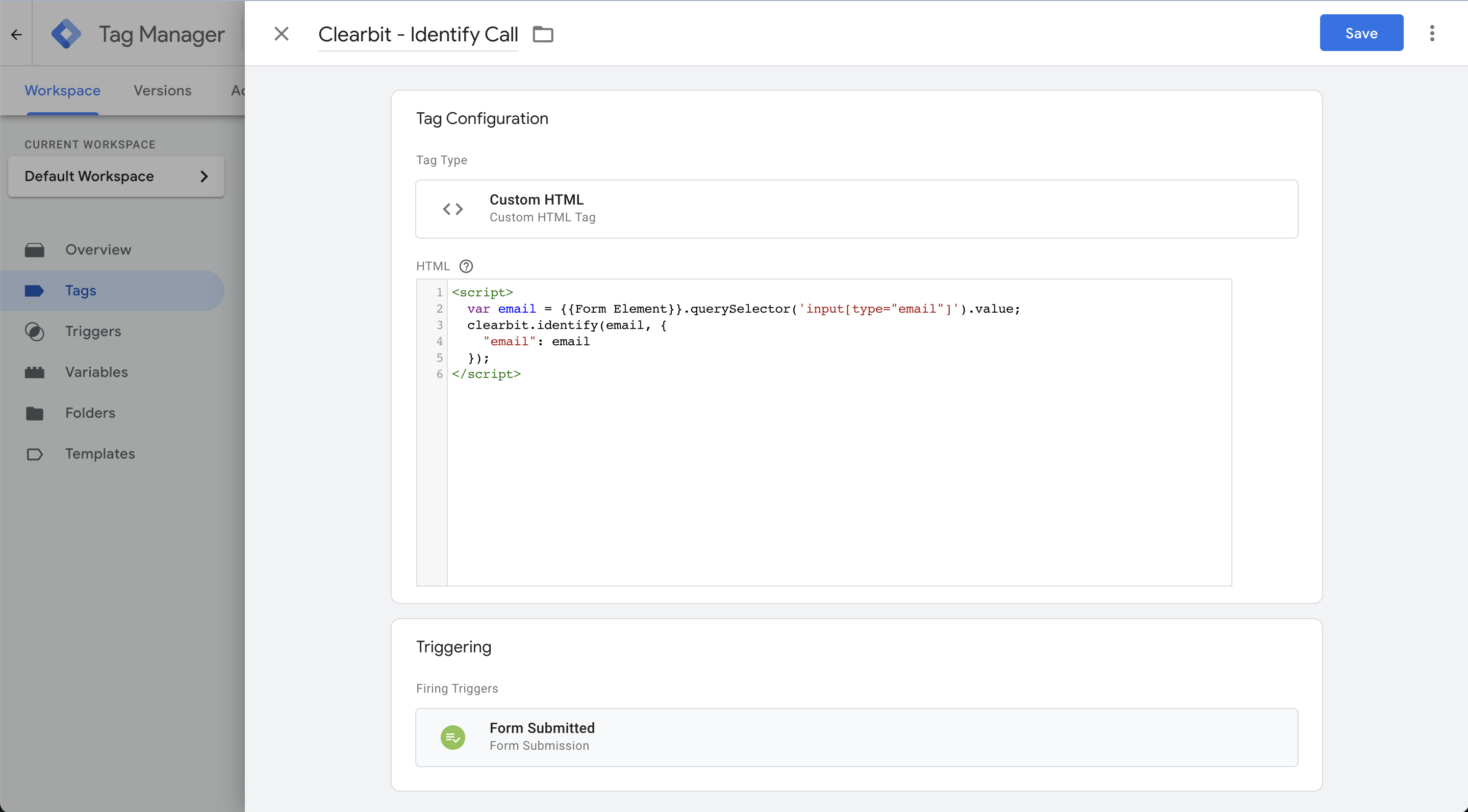Click the Custom HTML code brackets icon

point(452,209)
